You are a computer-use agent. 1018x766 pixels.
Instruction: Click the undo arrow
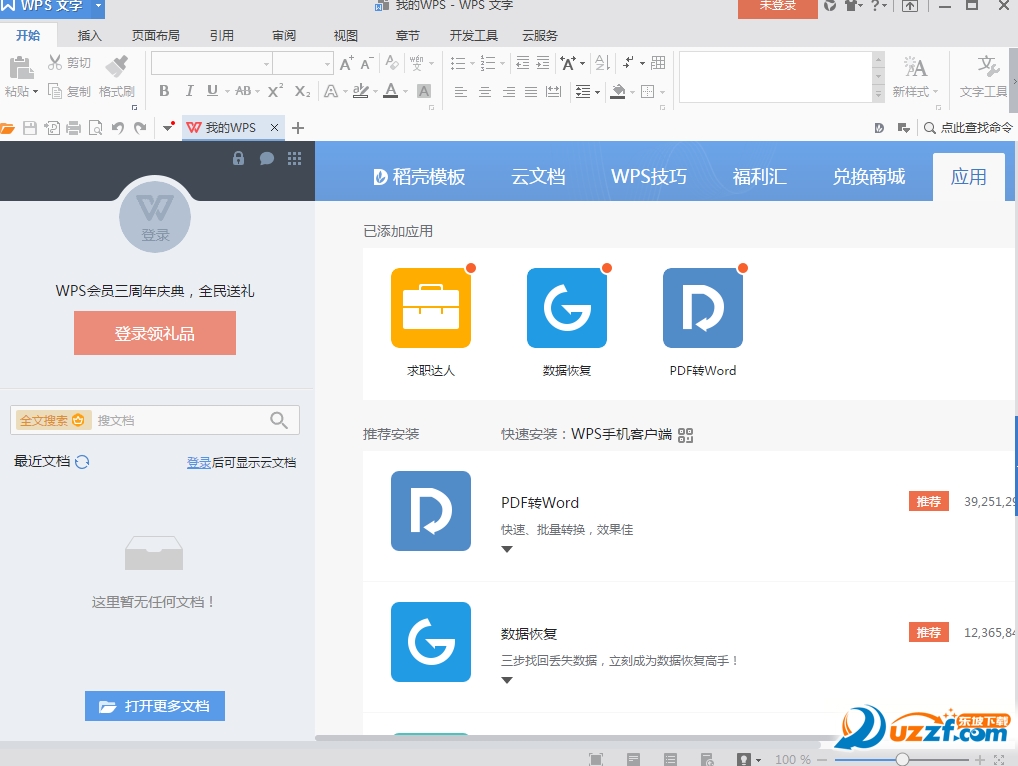tap(118, 128)
